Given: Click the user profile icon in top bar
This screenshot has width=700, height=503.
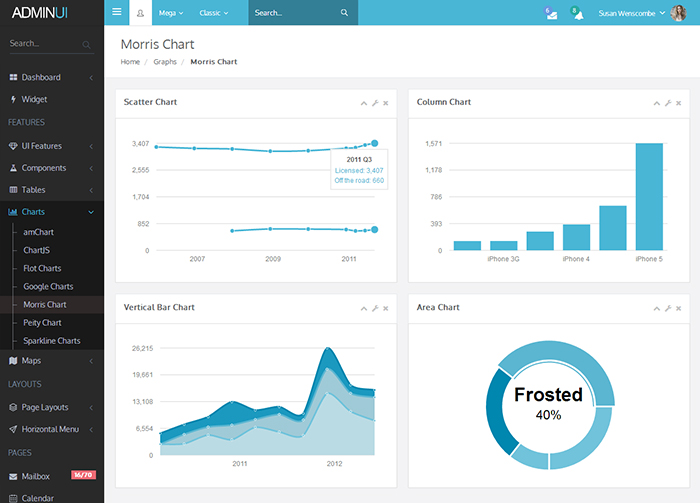Looking at the screenshot, I should tap(140, 13).
